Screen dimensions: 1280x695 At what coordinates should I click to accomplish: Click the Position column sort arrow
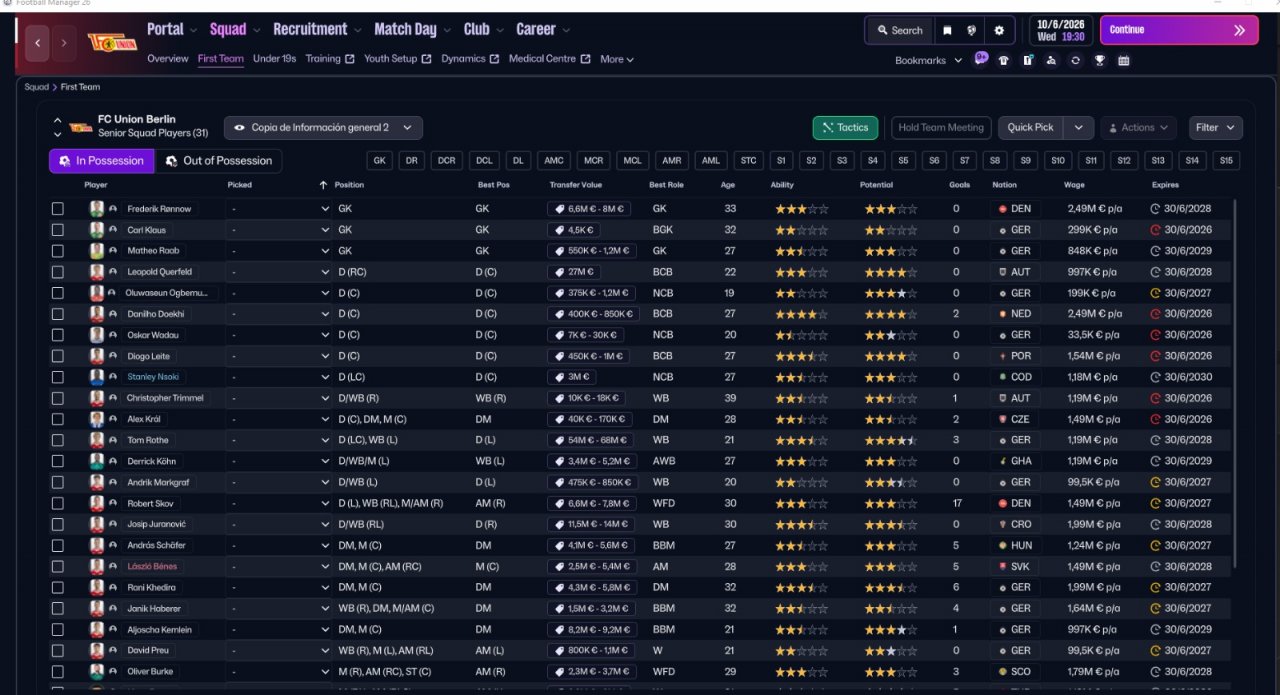click(x=323, y=185)
